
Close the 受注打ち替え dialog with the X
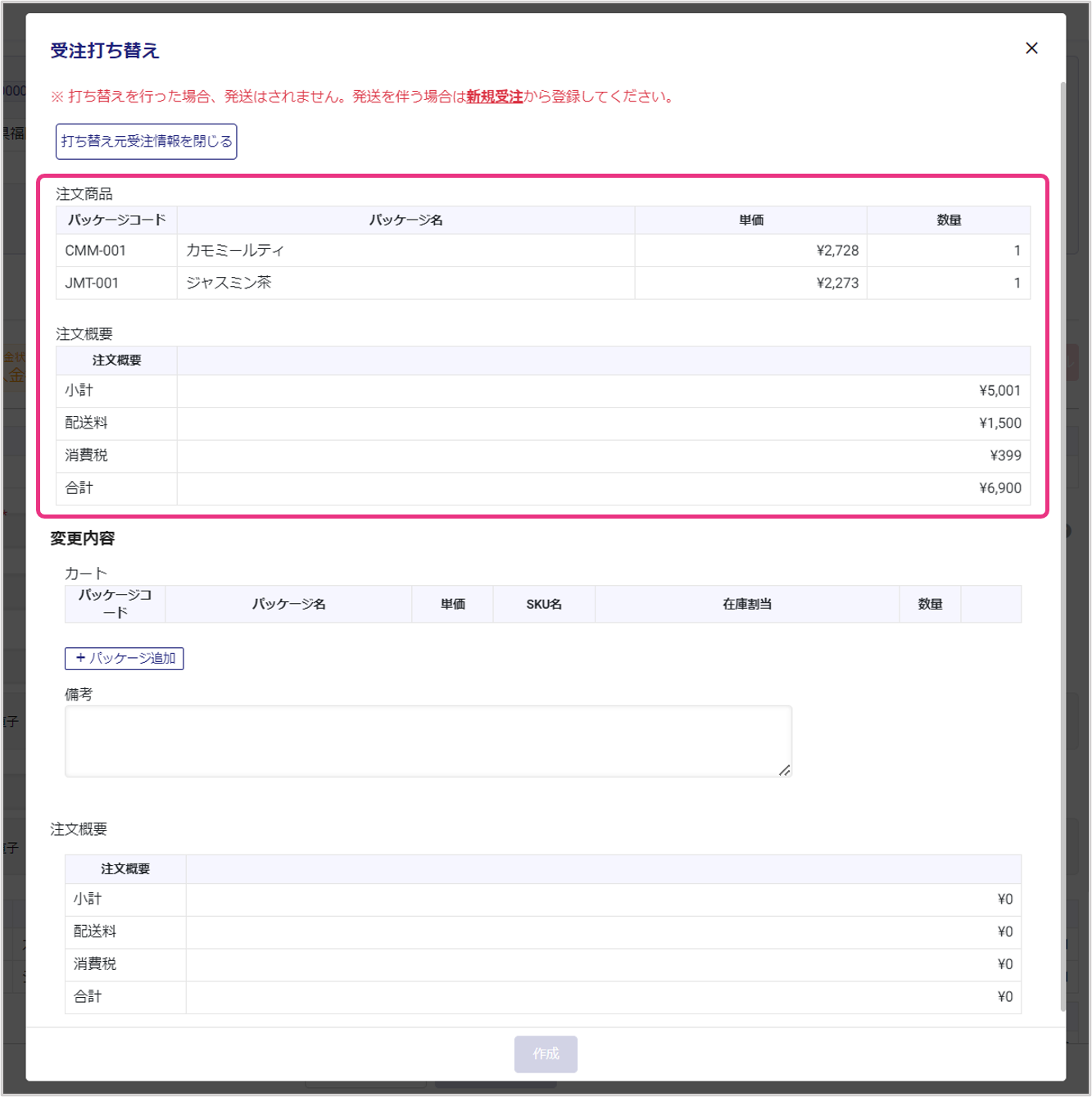(1031, 48)
